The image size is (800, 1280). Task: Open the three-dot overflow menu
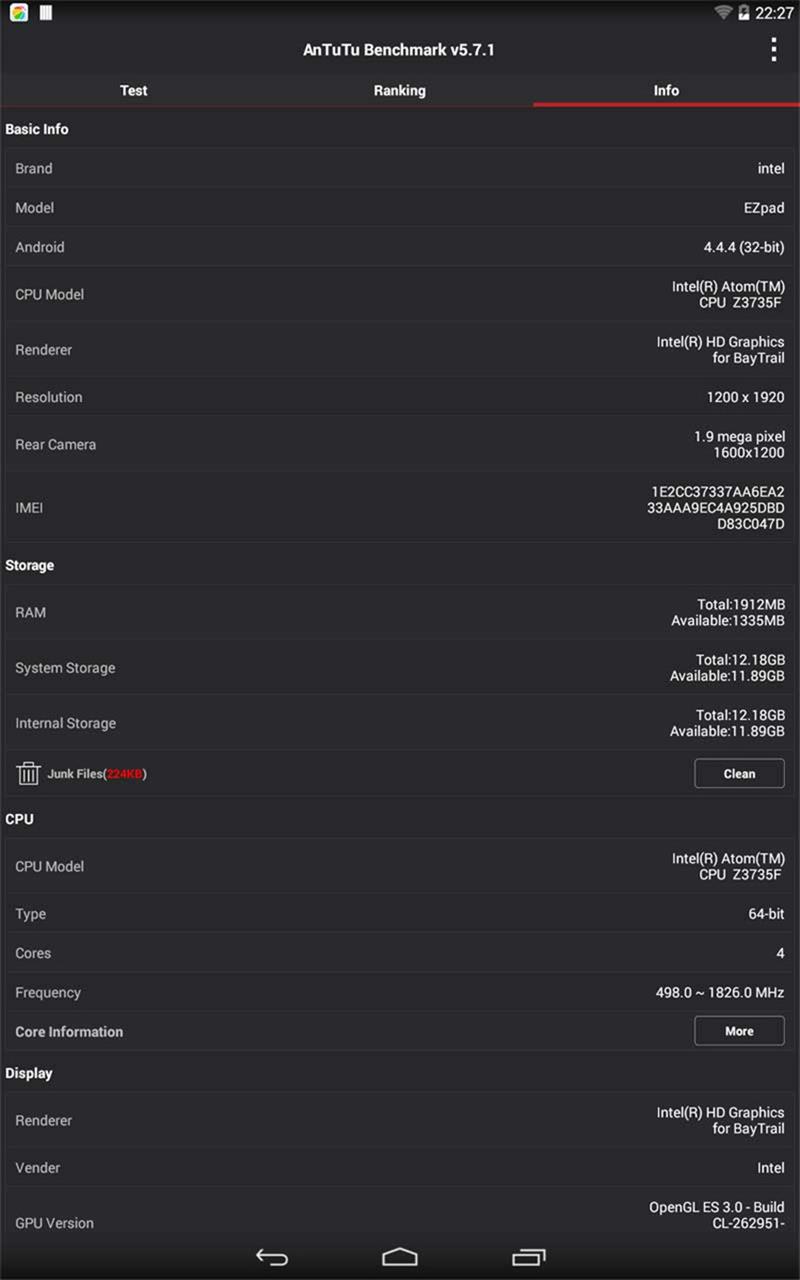click(773, 50)
